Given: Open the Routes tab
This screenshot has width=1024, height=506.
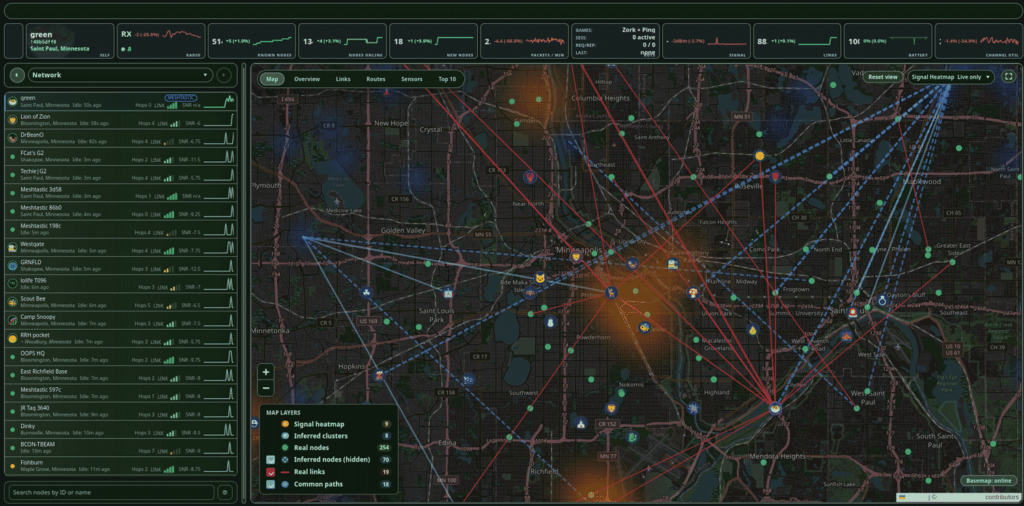Looking at the screenshot, I should (376, 79).
